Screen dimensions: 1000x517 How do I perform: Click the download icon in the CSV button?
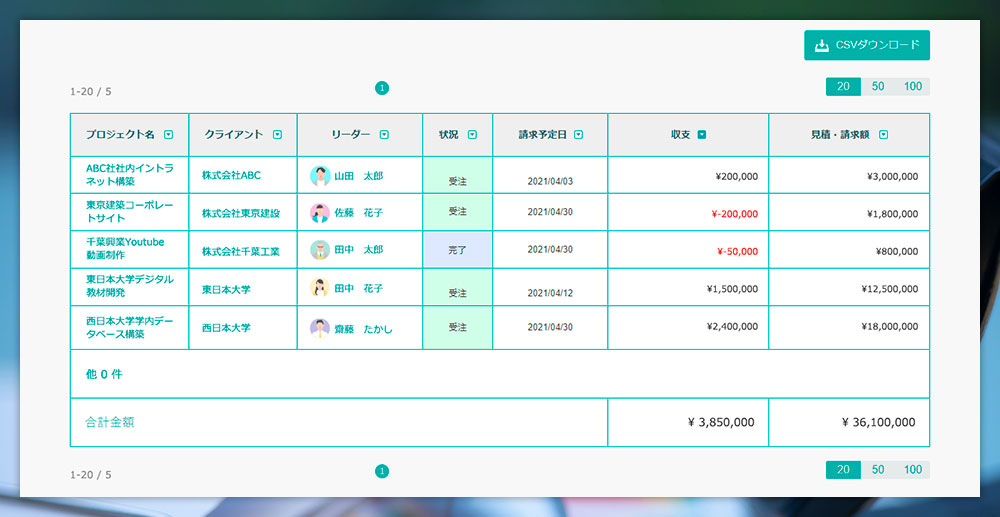(x=822, y=45)
